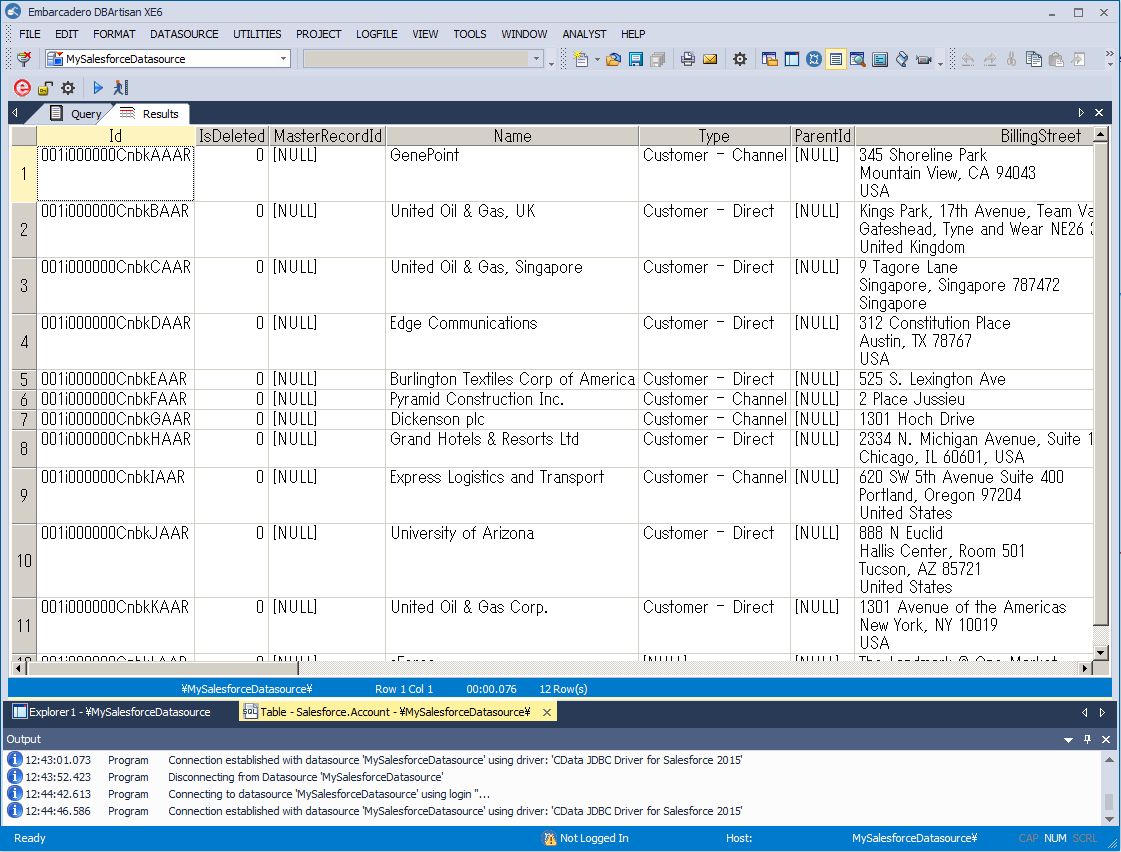1121x852 pixels.
Task: Toggle the highlighted output window toolbar button
Action: coord(836,60)
